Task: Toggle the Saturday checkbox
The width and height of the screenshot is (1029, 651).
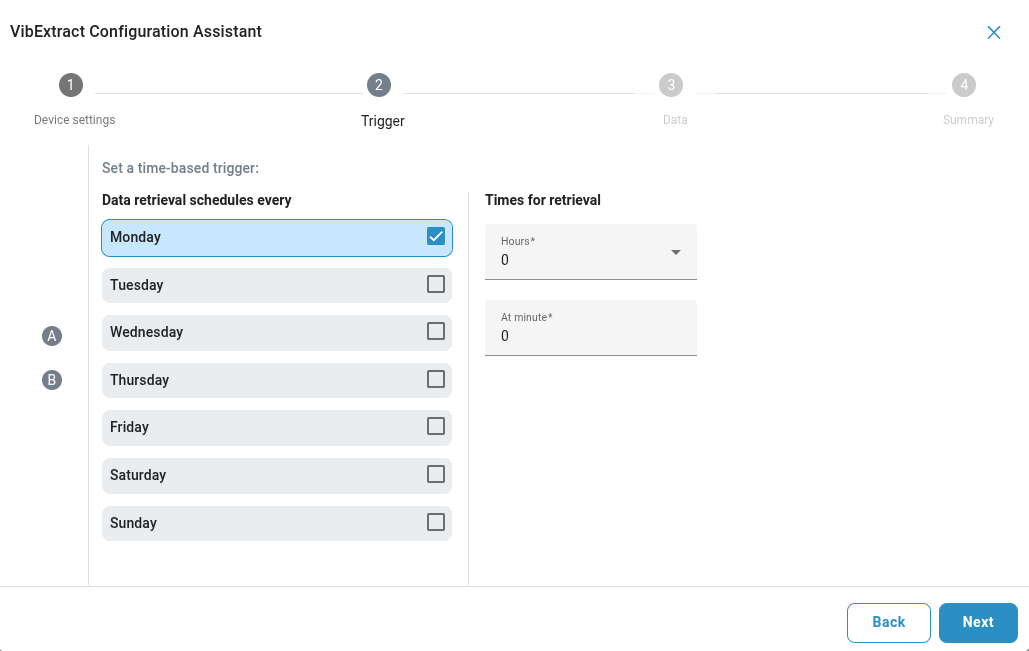Action: pos(436,474)
